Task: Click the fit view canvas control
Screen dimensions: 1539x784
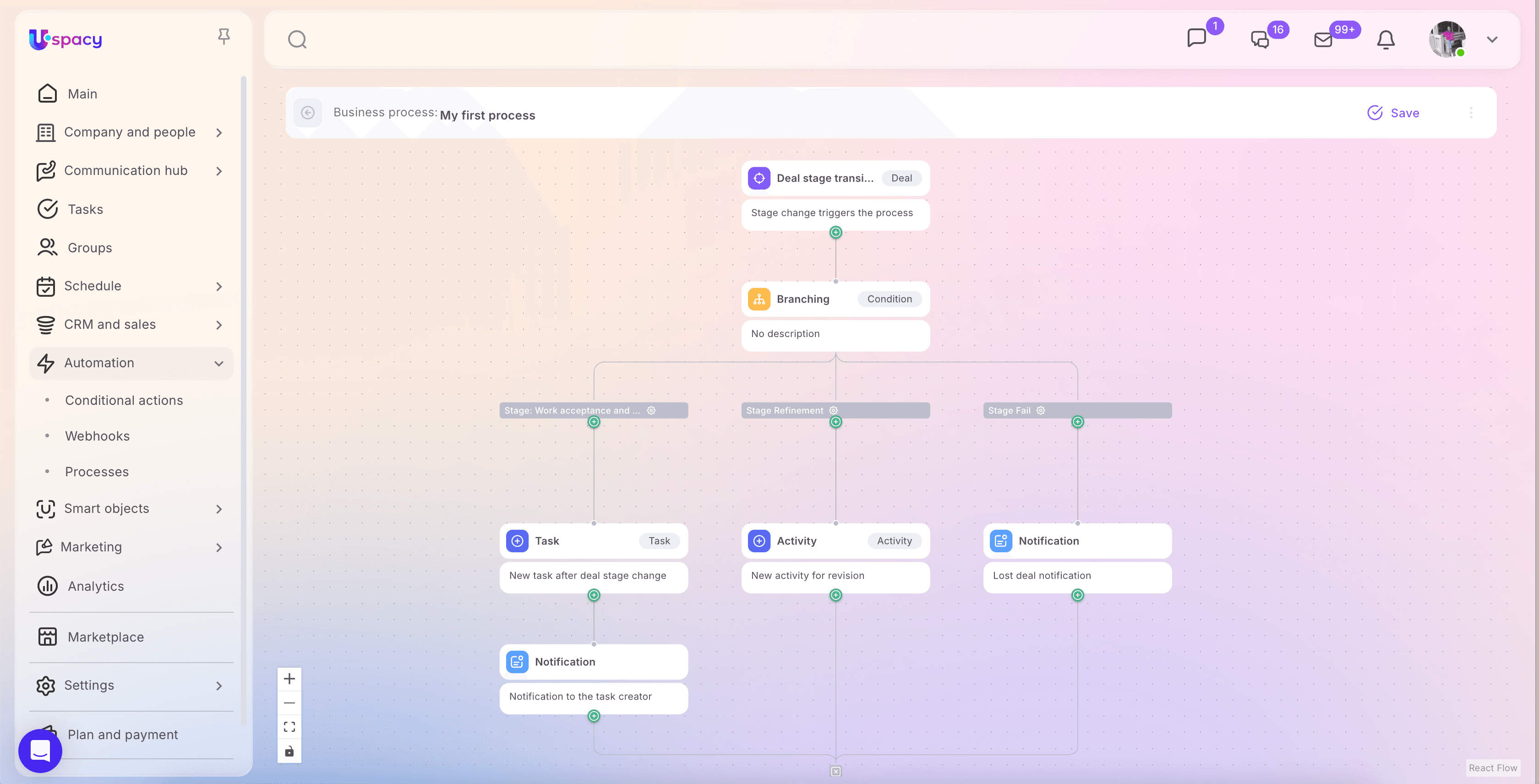Action: point(289,727)
